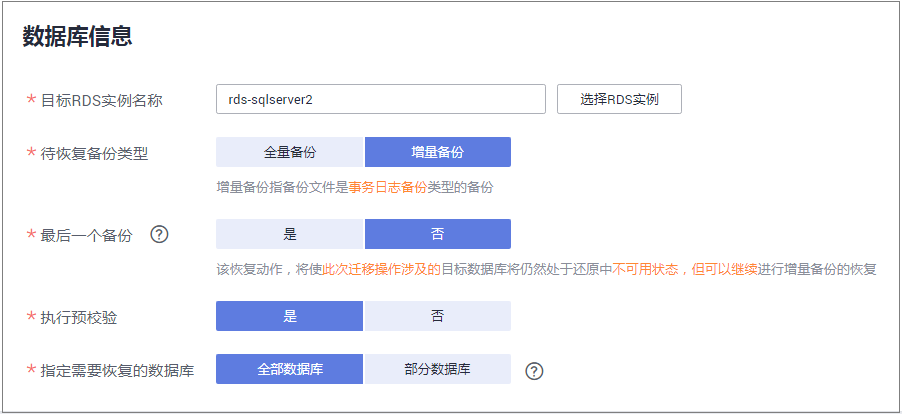
Task: Click the 数据库信息 section heading
Action: (78, 37)
